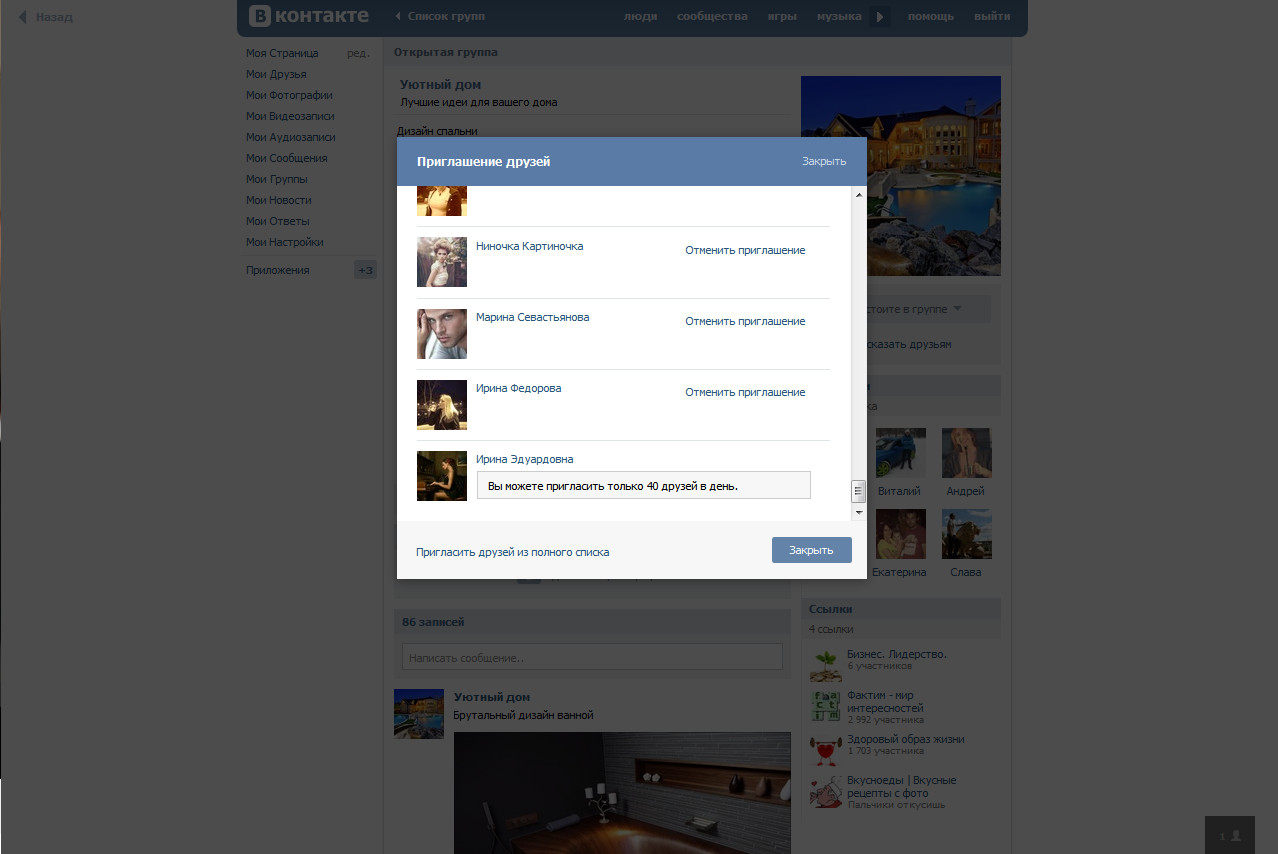Click Ирина Федорова avatar thumbnail
Image resolution: width=1278 pixels, height=854 pixels.
coord(442,405)
